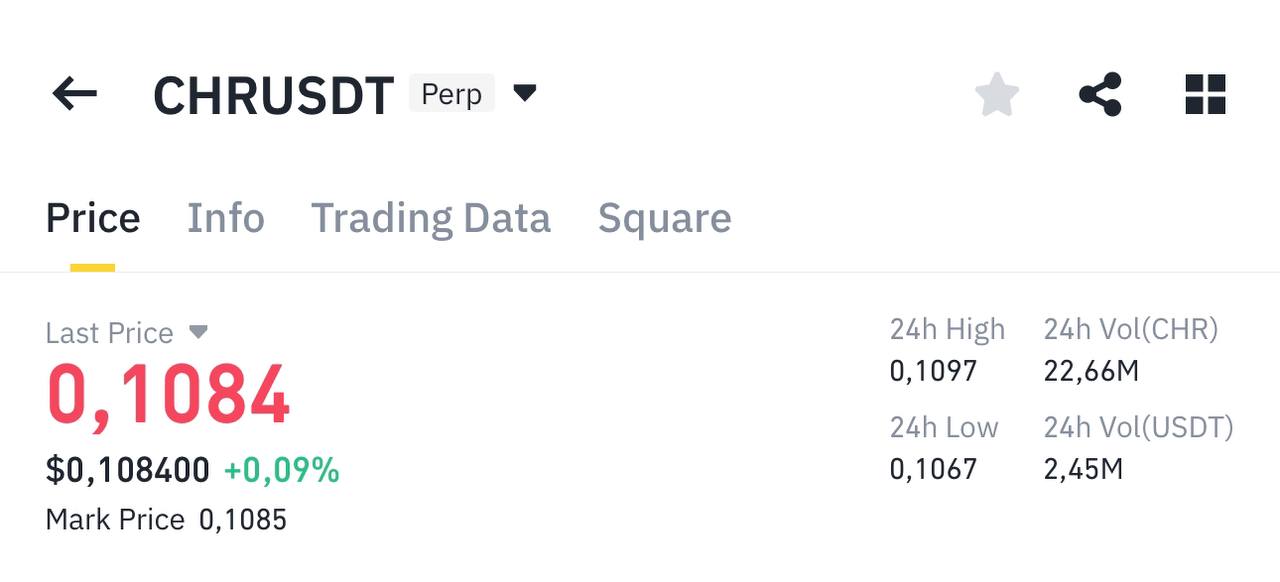The image size is (1280, 582).
Task: Tap the Perp contract label
Action: click(452, 94)
